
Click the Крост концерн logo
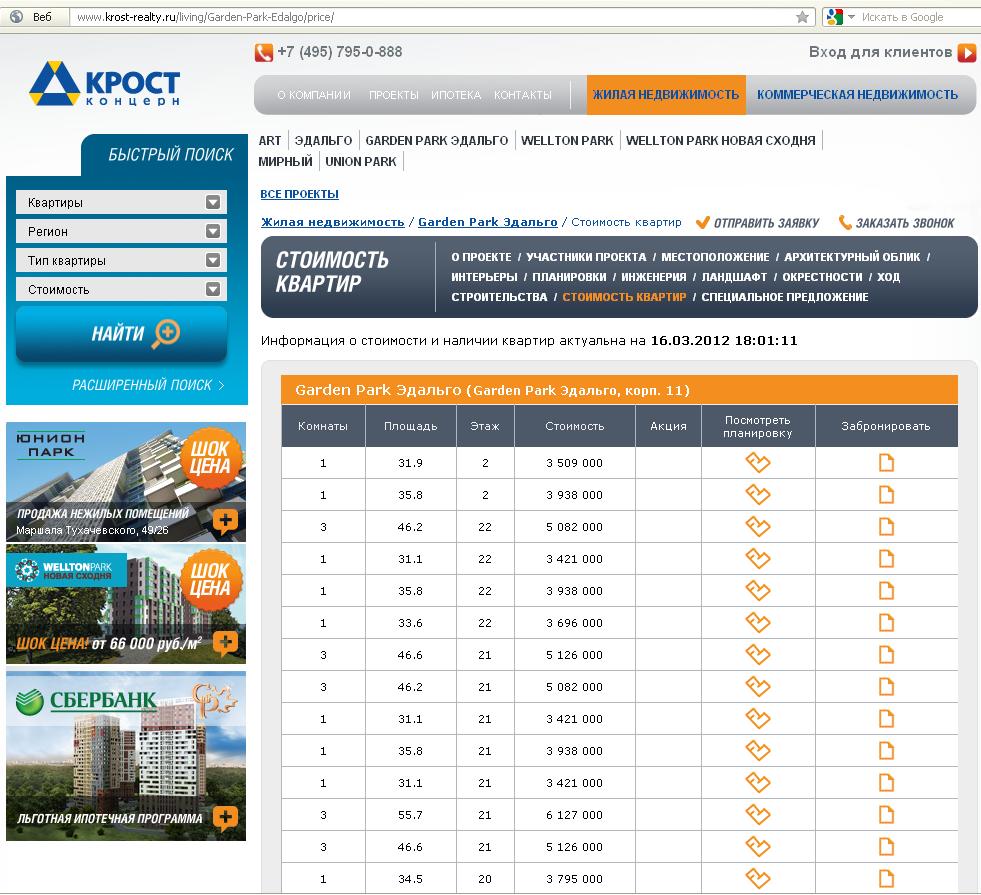[x=104, y=83]
